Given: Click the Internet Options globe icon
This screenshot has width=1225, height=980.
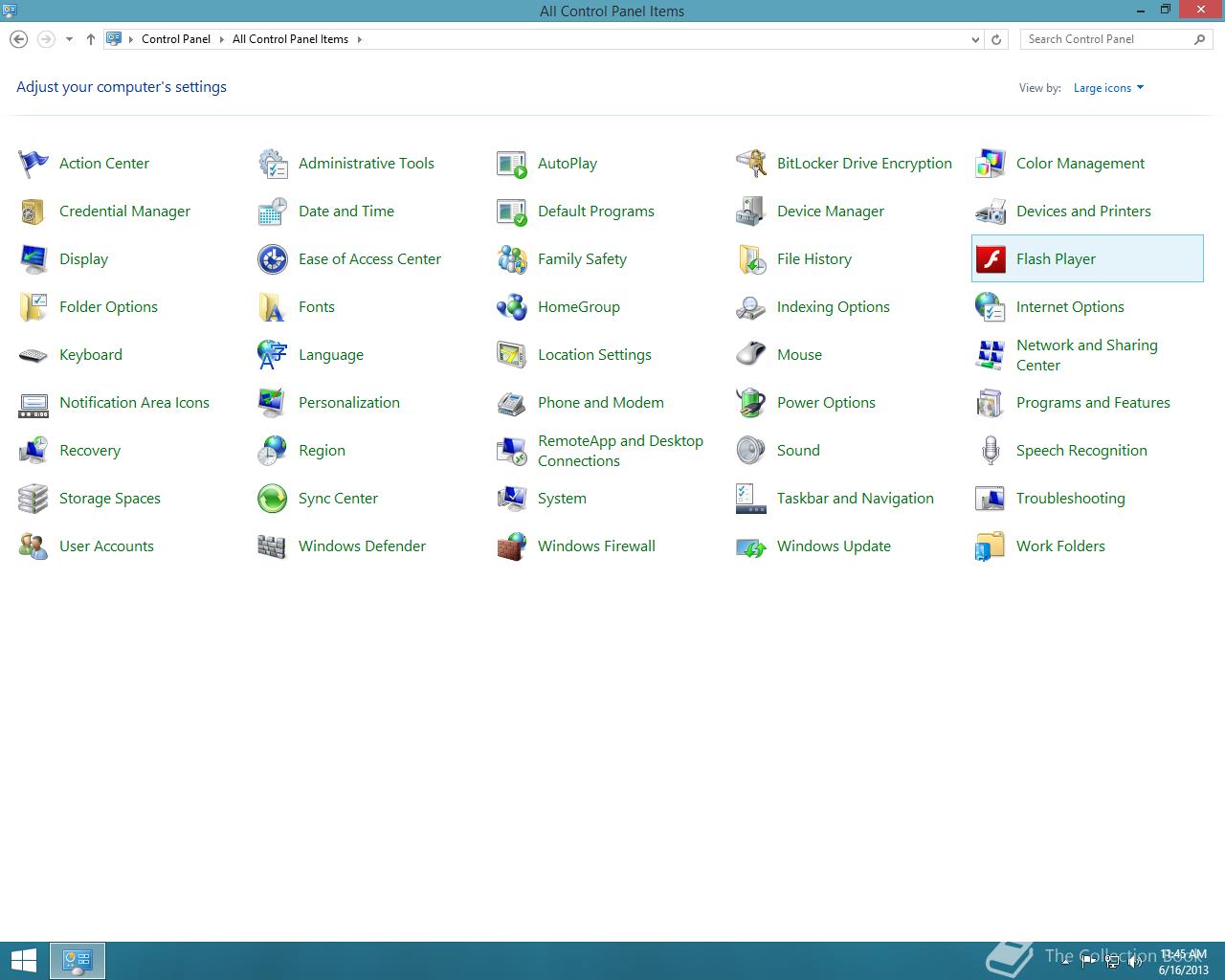Looking at the screenshot, I should pos(991,307).
